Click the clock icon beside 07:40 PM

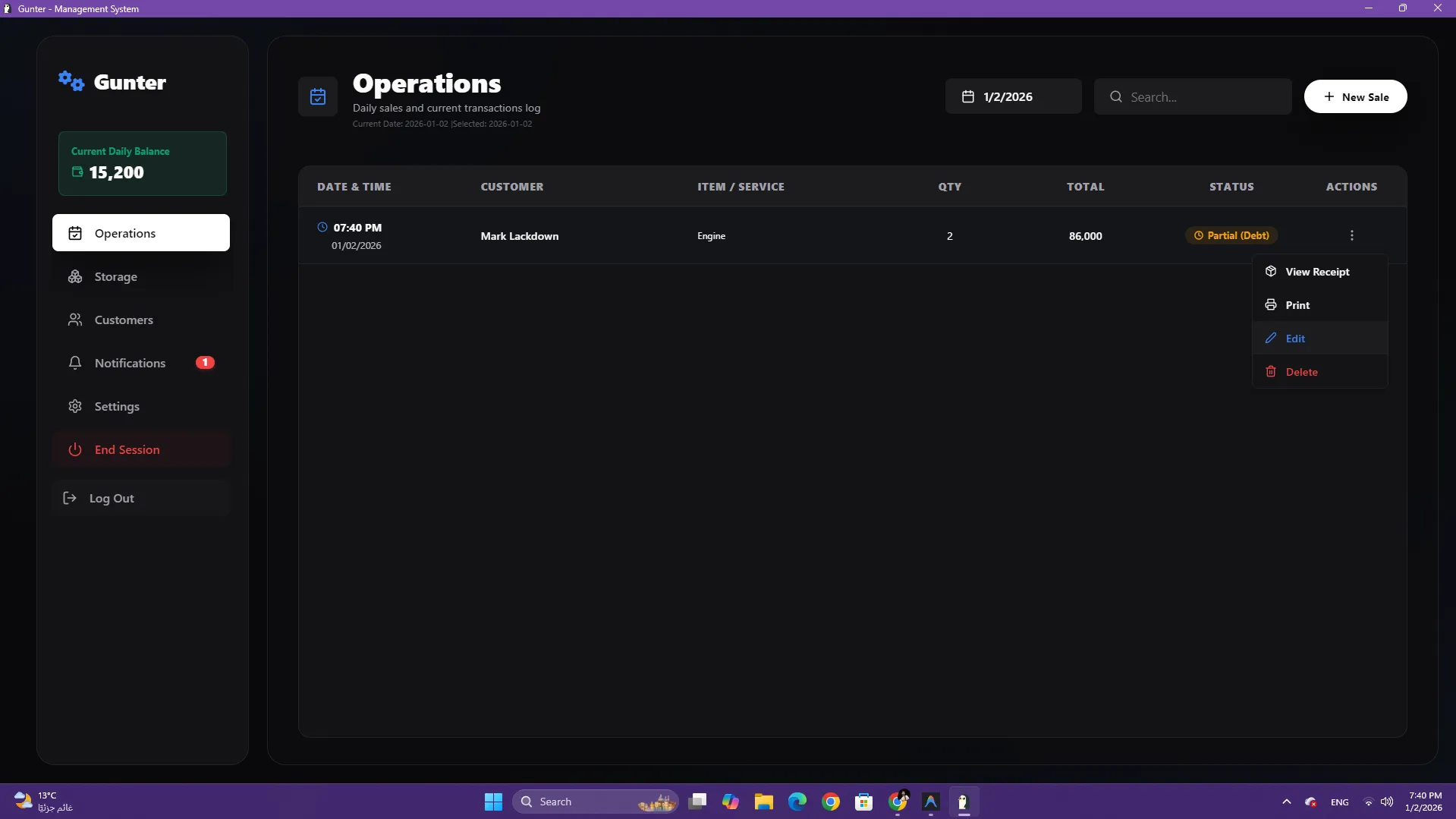[x=322, y=227]
